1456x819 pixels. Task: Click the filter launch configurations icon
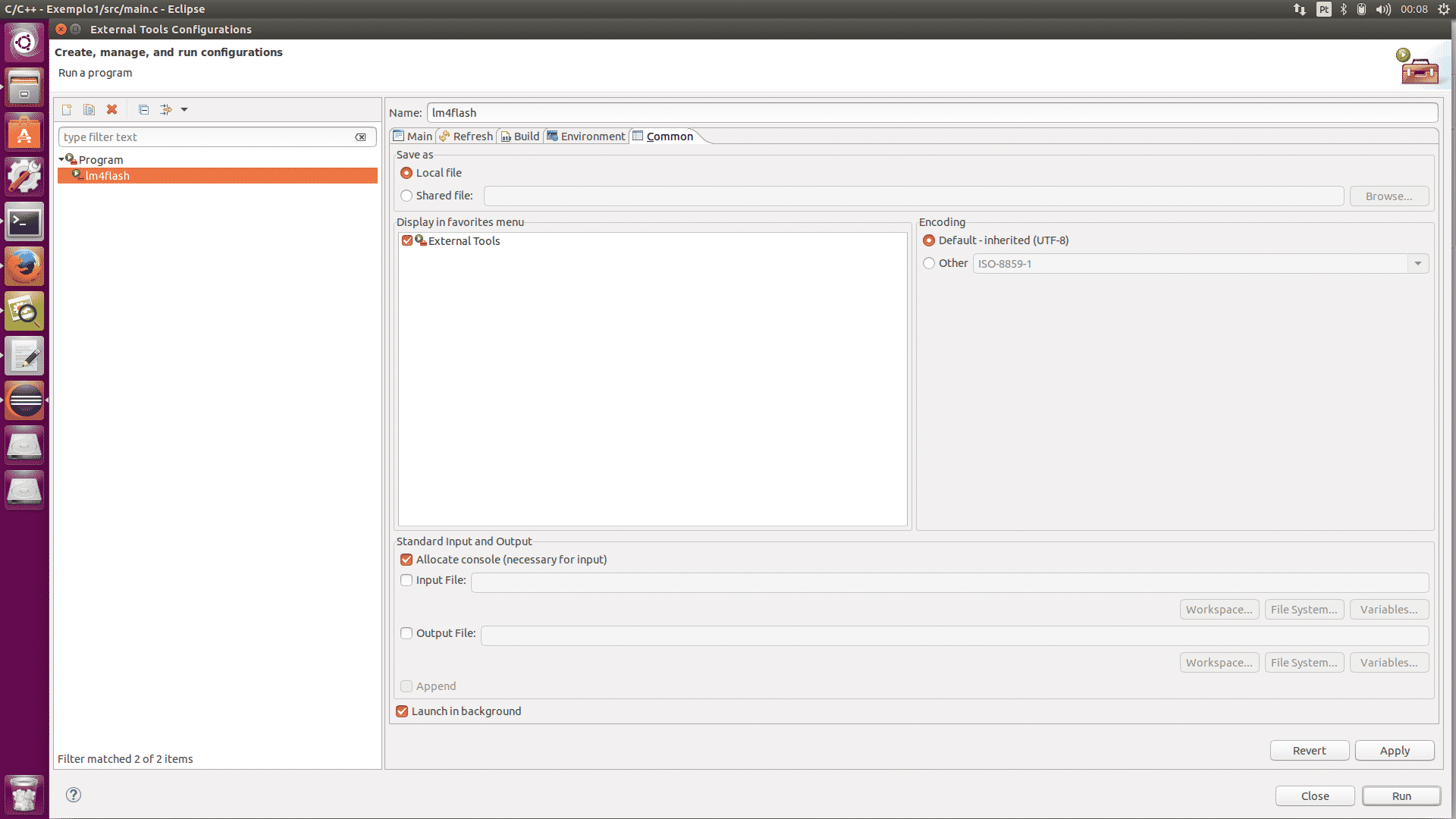click(166, 109)
